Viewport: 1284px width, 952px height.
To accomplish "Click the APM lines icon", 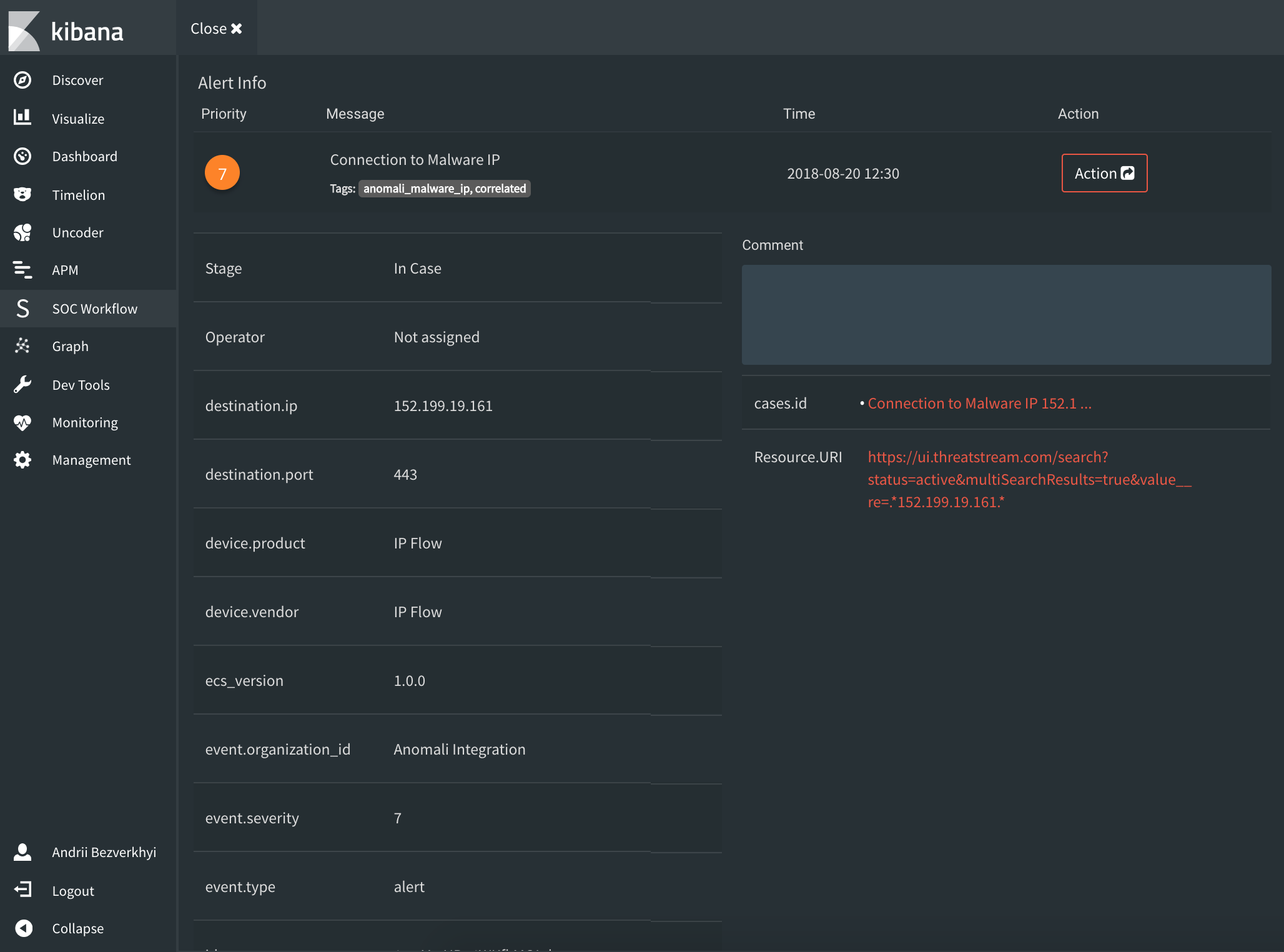I will point(22,270).
